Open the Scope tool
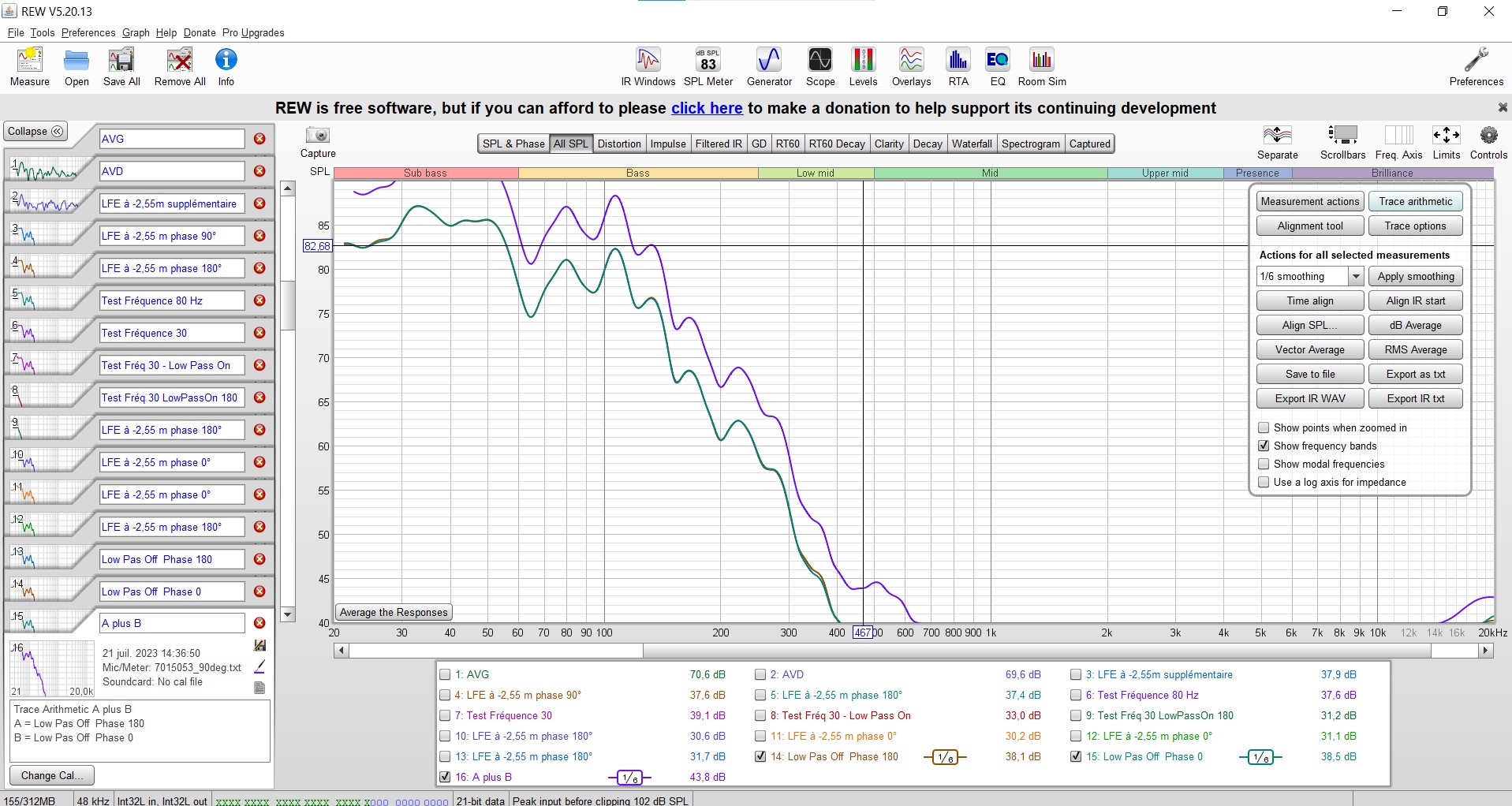1512x806 pixels. click(819, 66)
